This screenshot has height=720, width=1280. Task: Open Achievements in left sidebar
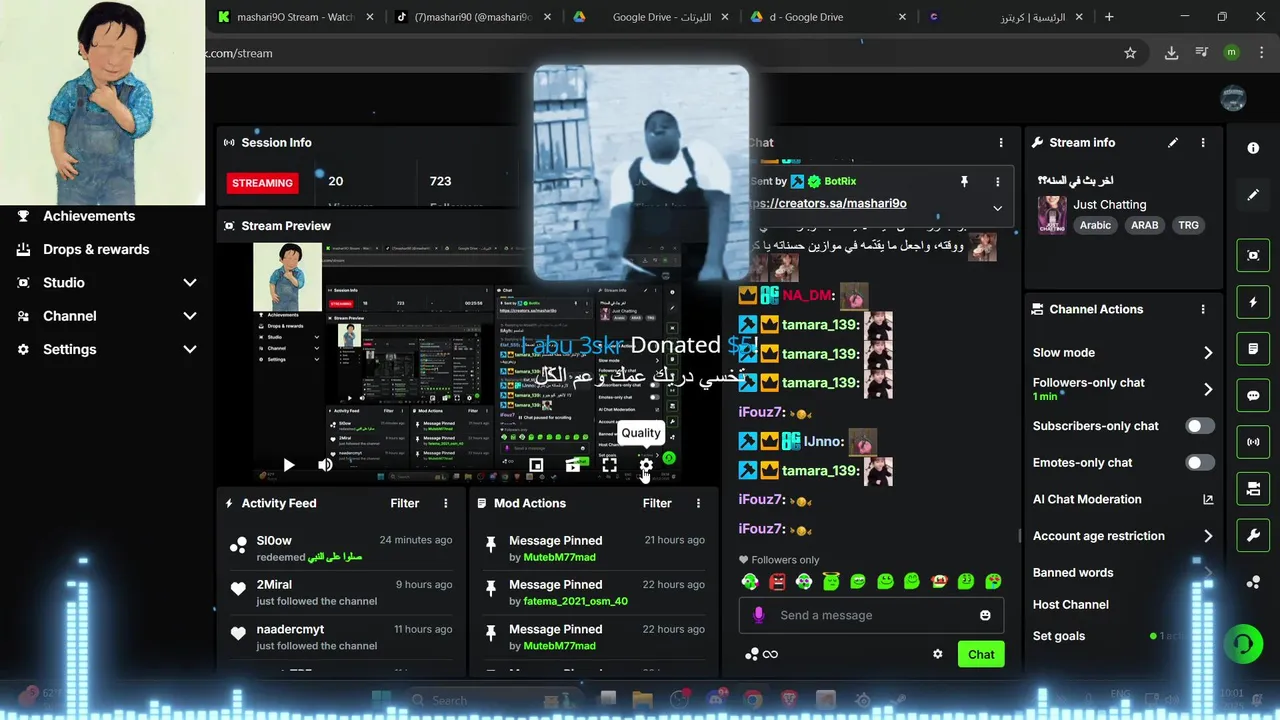(x=89, y=216)
